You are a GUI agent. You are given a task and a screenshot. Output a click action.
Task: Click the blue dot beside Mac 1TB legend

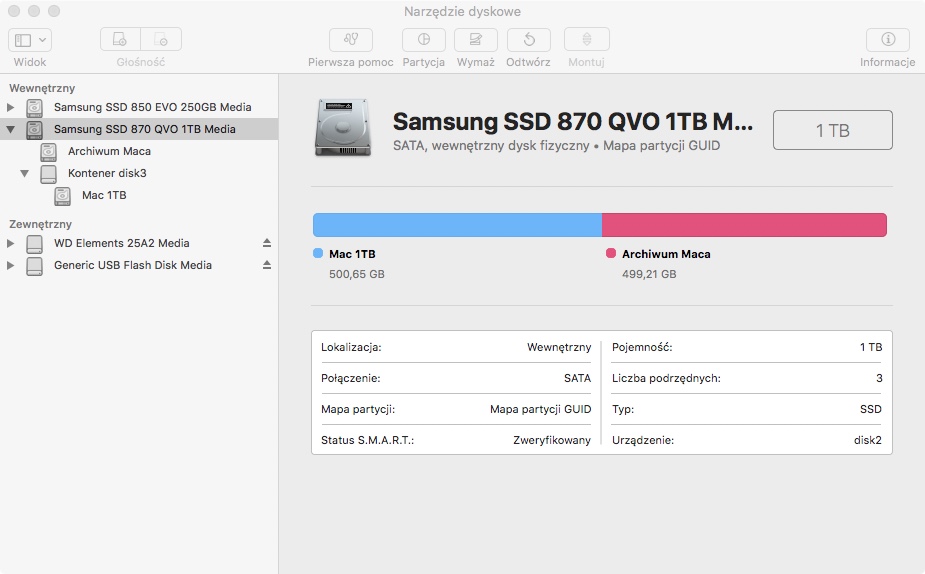[x=318, y=254]
